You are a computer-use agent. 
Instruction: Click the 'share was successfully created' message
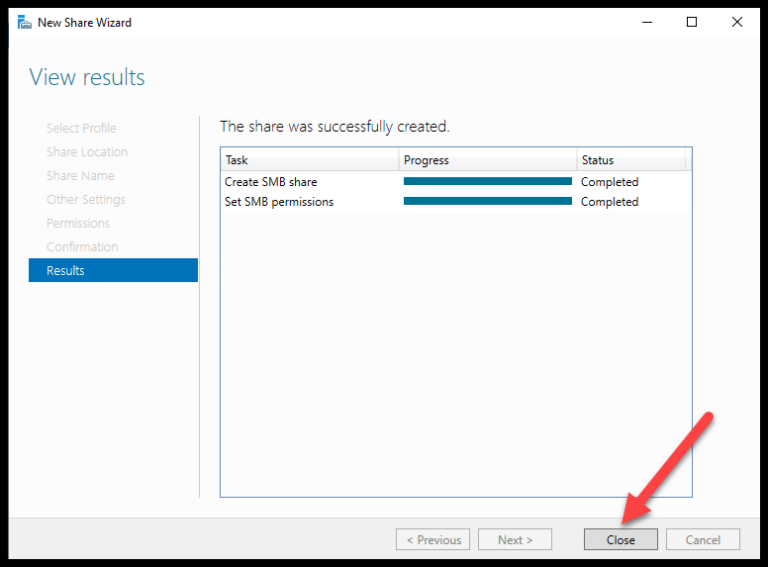335,127
